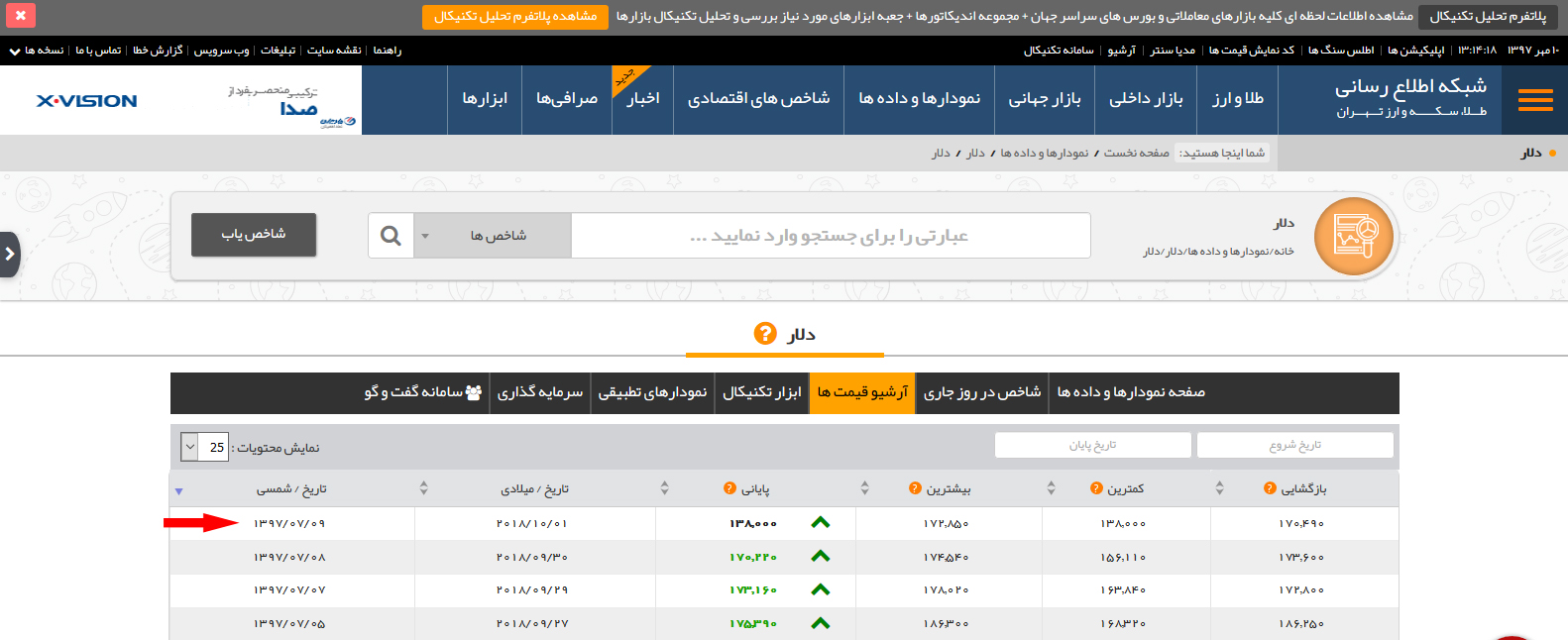Sort the تاریخ / میلادی column
Screen dimensions: 1568x640
424,488
